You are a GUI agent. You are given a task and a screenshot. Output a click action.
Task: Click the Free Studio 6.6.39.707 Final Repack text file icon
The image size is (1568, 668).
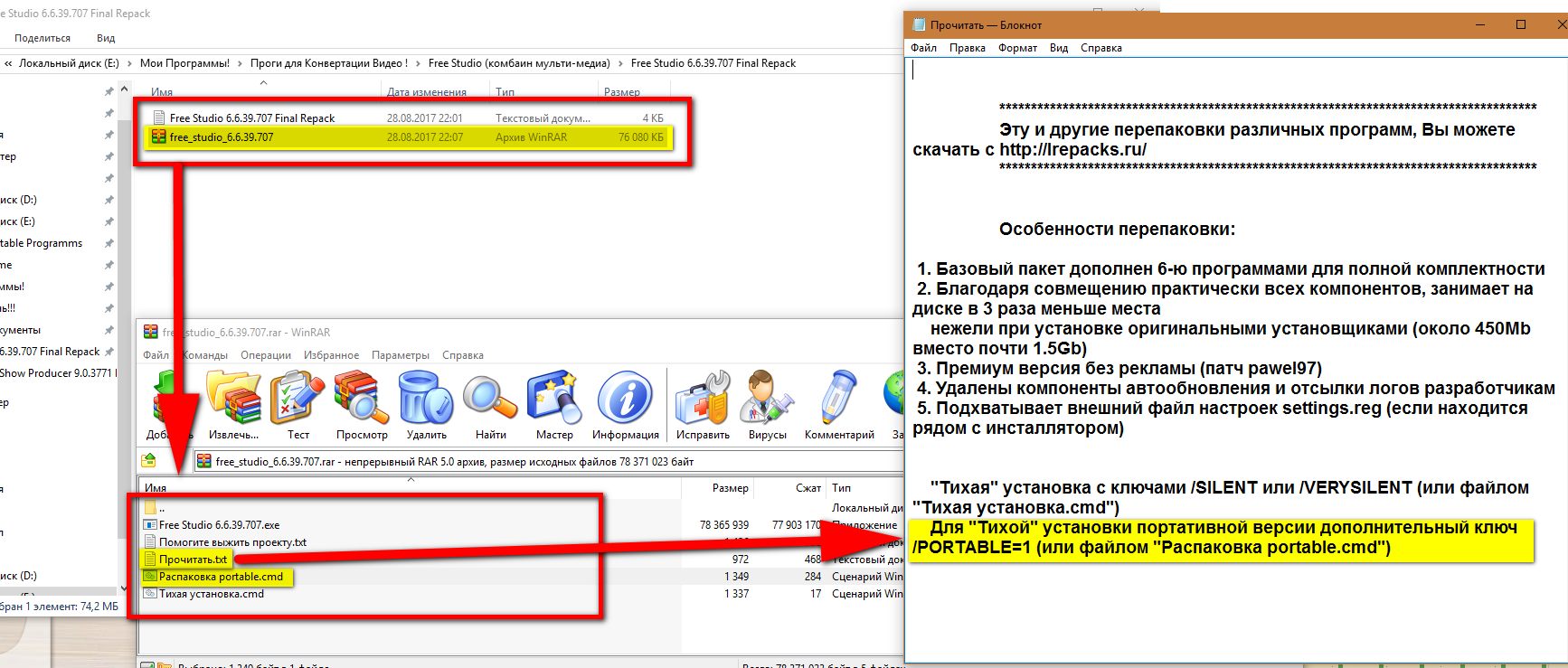click(159, 118)
